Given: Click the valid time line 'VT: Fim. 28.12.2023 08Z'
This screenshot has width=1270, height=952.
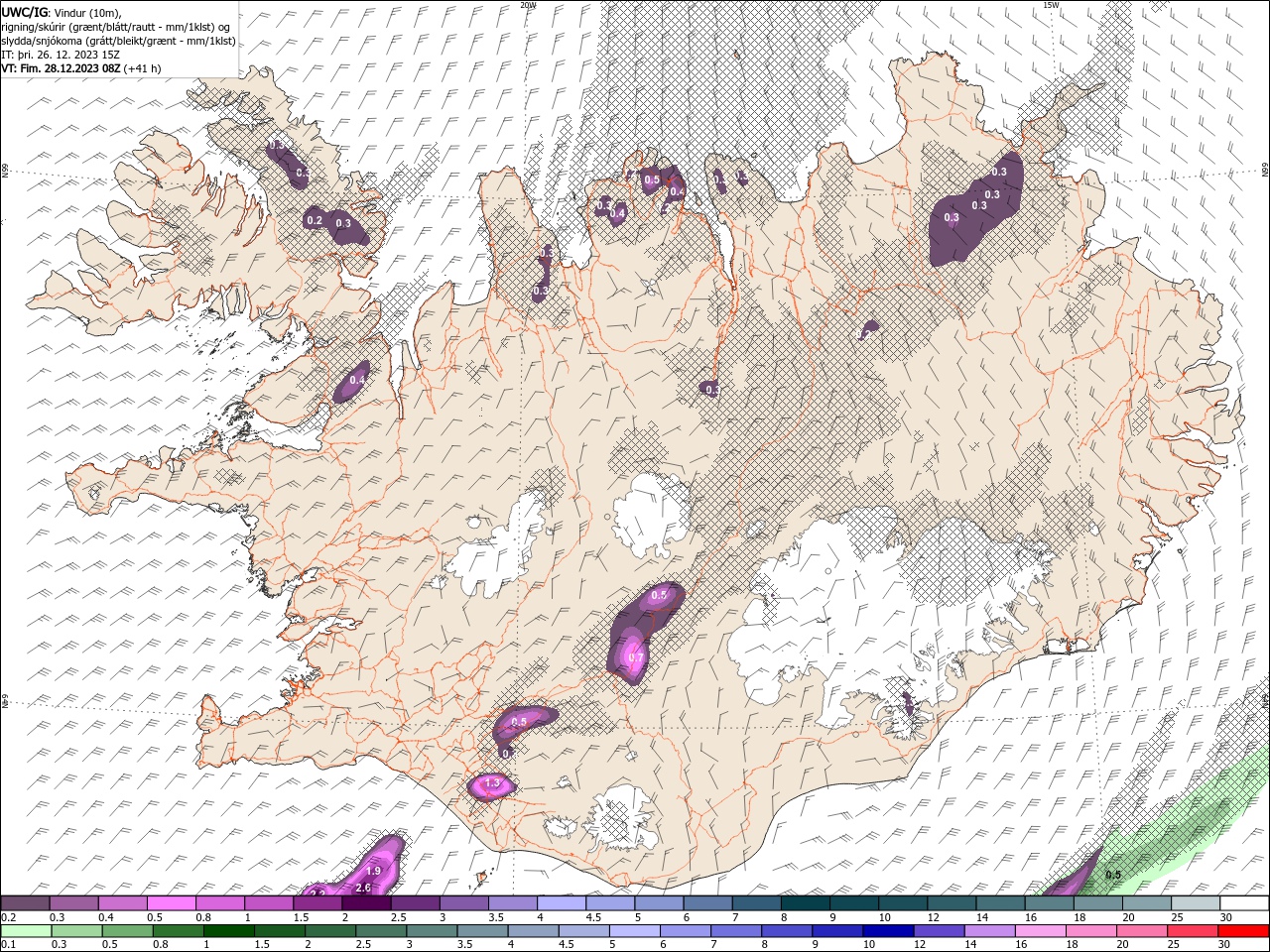Looking at the screenshot, I should [62, 68].
